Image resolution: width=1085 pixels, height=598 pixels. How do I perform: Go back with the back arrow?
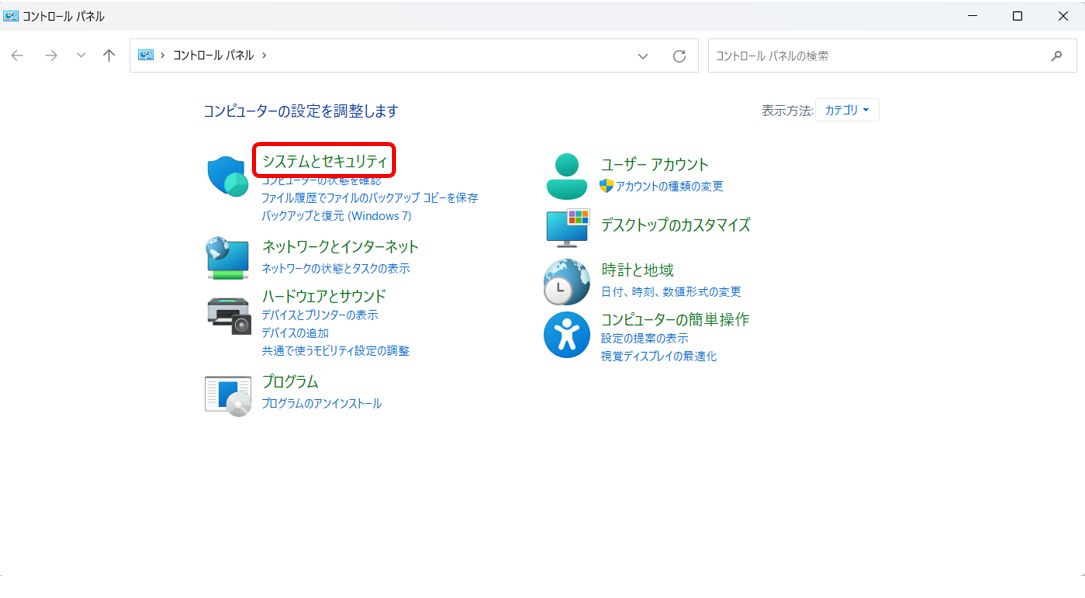[x=17, y=55]
